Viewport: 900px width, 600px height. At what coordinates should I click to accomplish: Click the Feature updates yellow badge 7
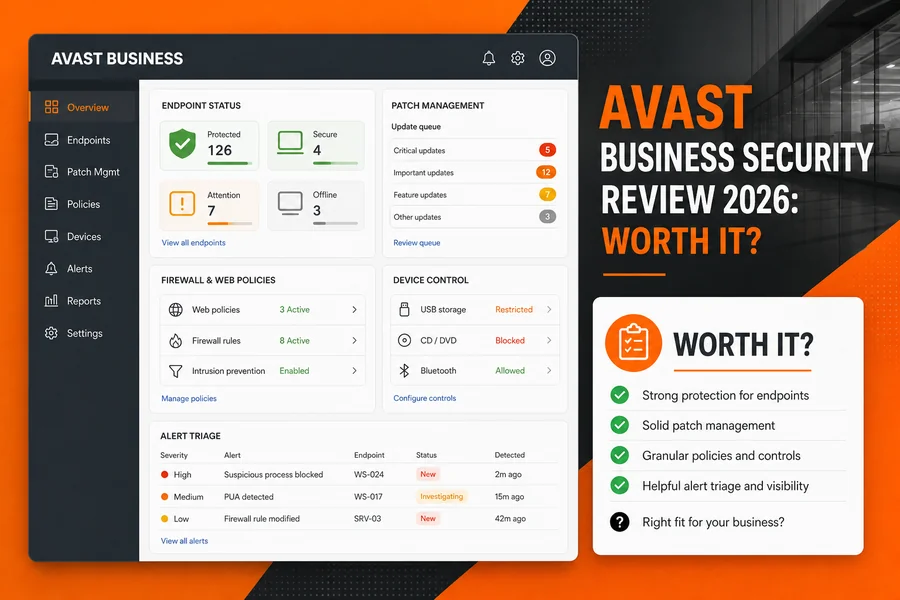click(x=547, y=194)
